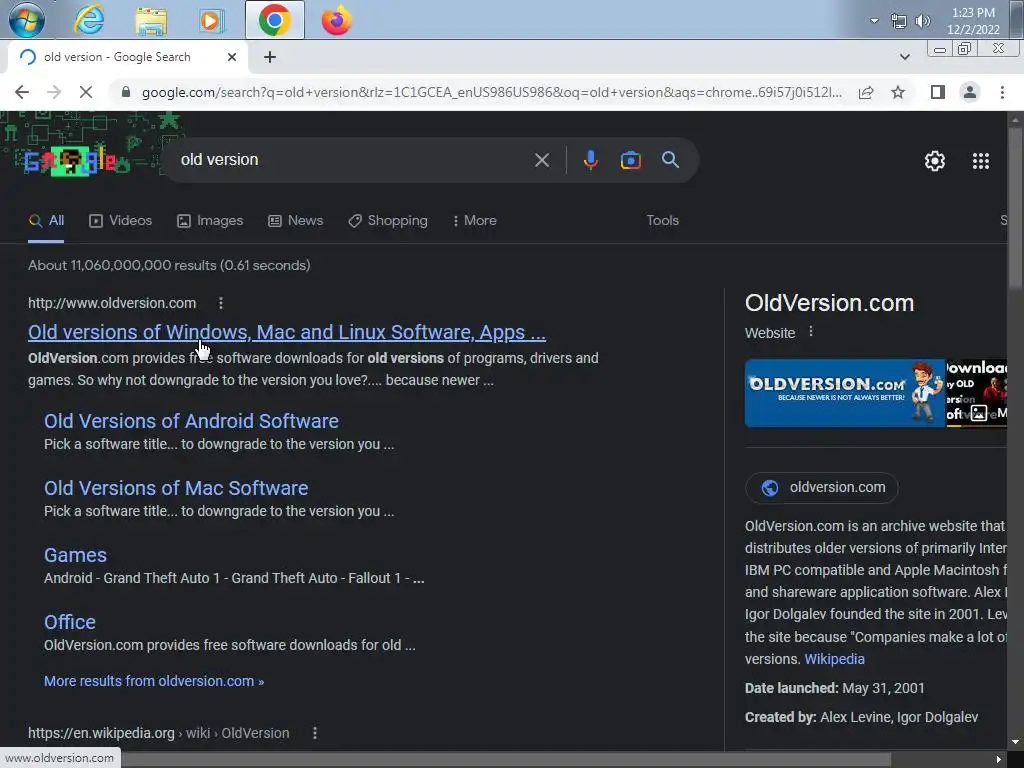
Task: Open the network tray icon
Action: coord(899,21)
